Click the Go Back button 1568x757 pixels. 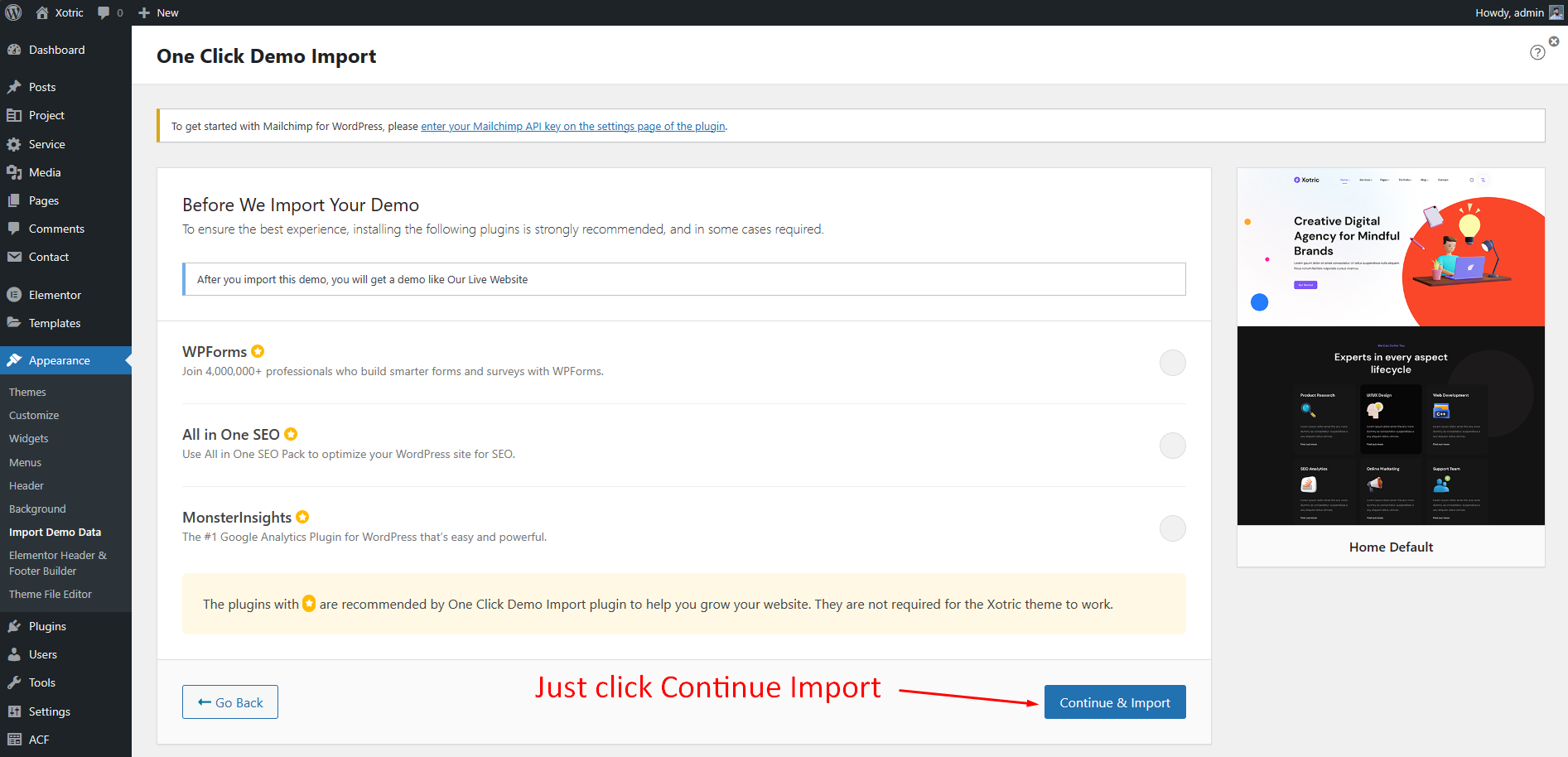tap(230, 702)
